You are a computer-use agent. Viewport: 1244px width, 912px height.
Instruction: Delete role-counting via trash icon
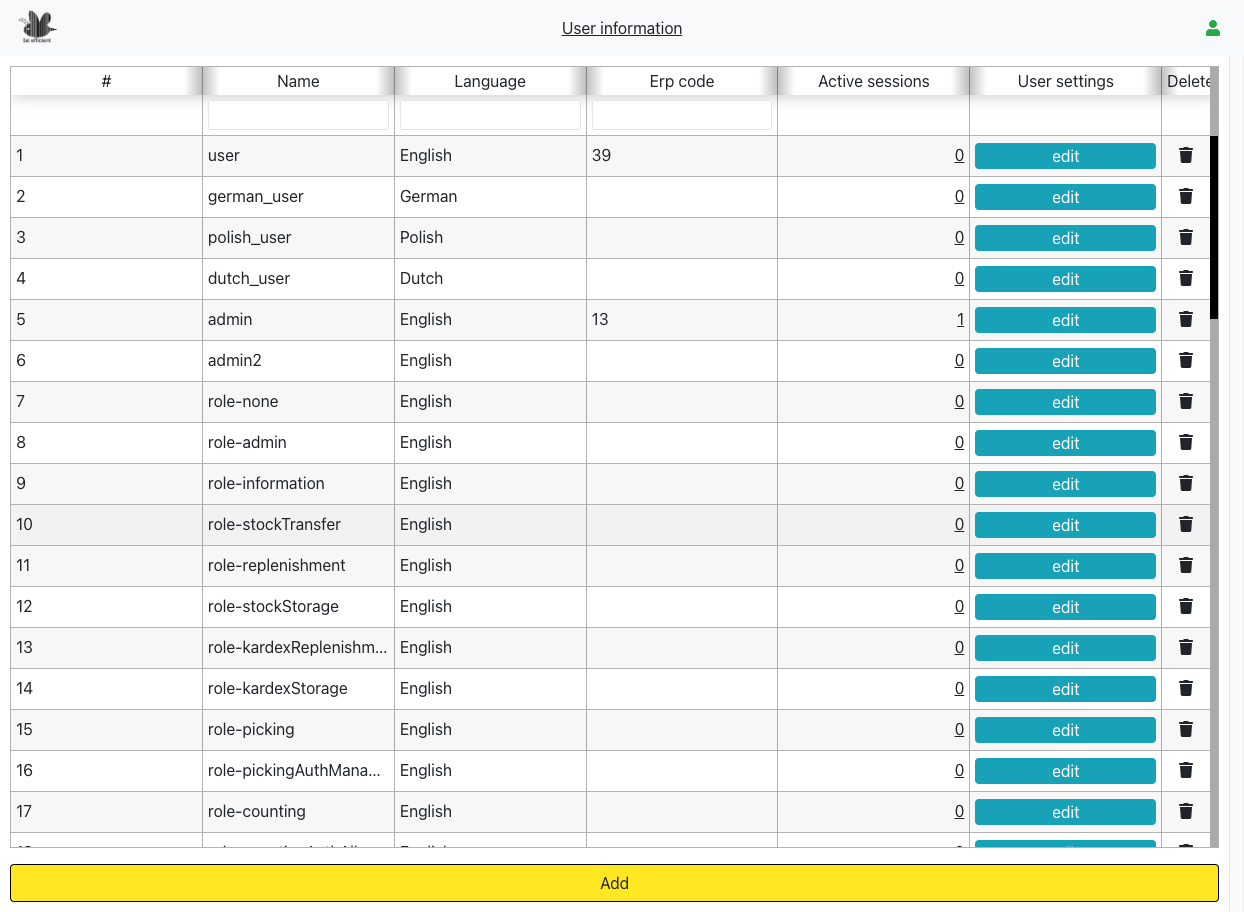pyautogui.click(x=1186, y=811)
